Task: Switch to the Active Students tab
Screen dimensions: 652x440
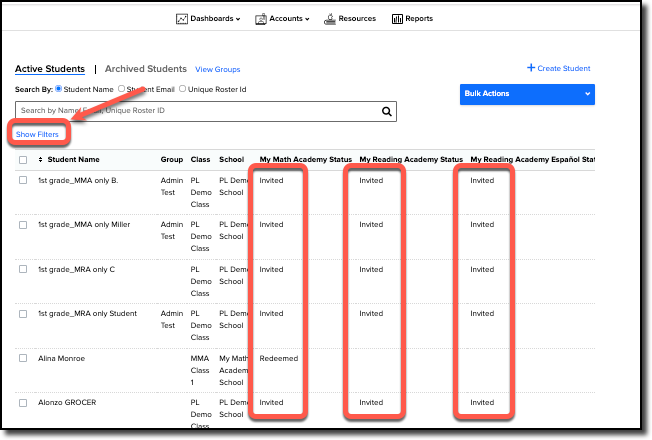Action: [50, 69]
